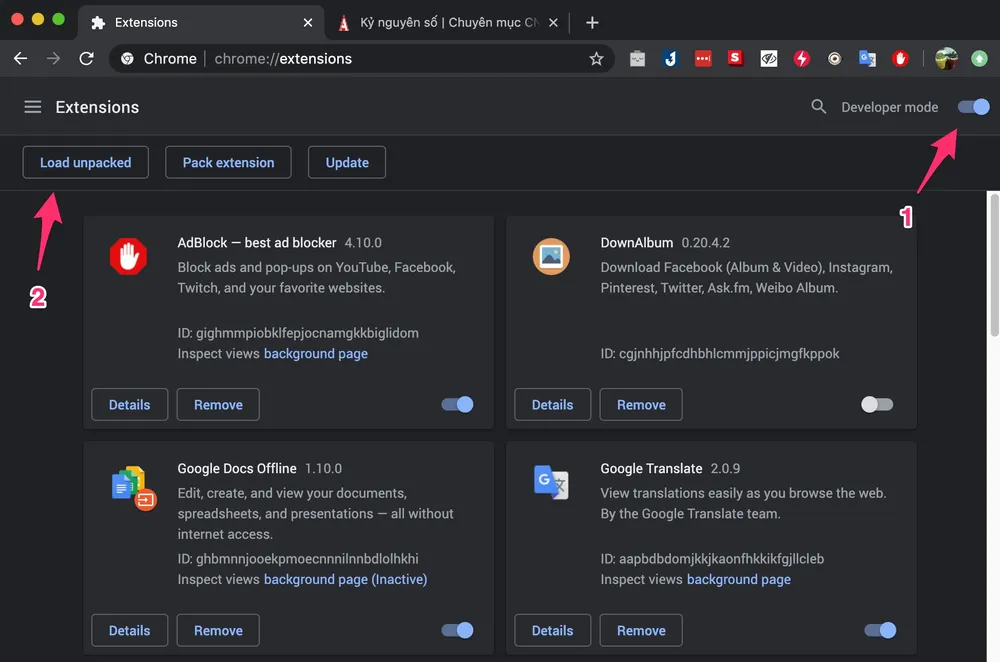The image size is (1000, 662).
Task: Disable the AdBlock extension toggle
Action: pos(457,405)
